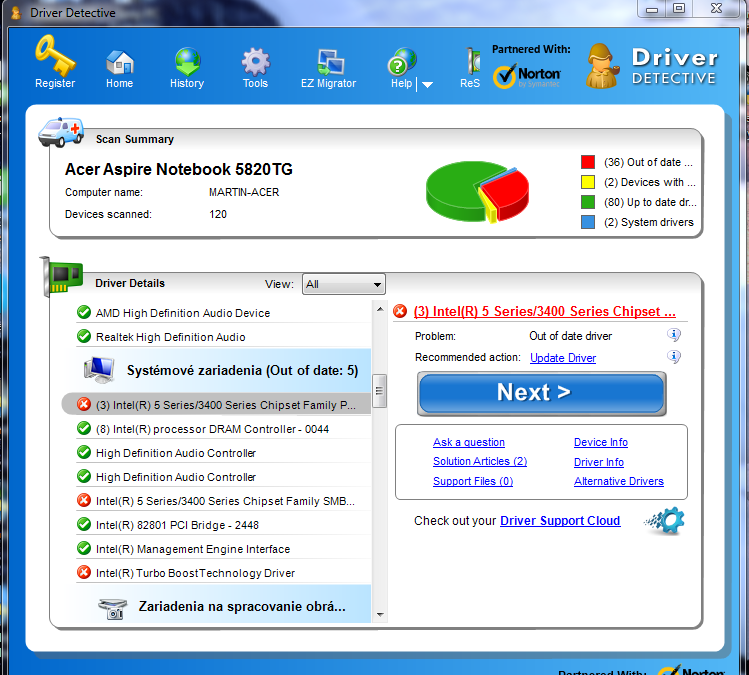Open the View dropdown set to All
This screenshot has height=675, width=749.
click(343, 284)
